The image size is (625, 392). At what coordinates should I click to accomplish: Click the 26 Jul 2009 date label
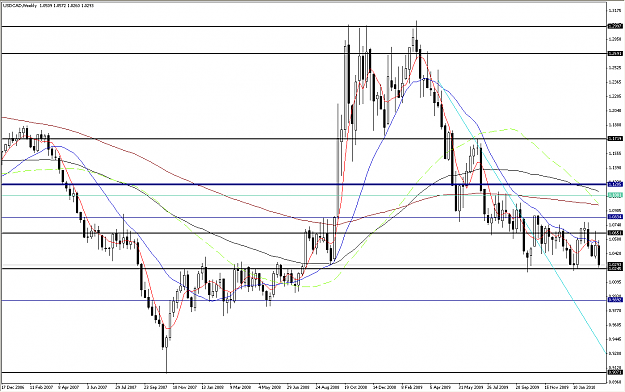(x=498, y=387)
